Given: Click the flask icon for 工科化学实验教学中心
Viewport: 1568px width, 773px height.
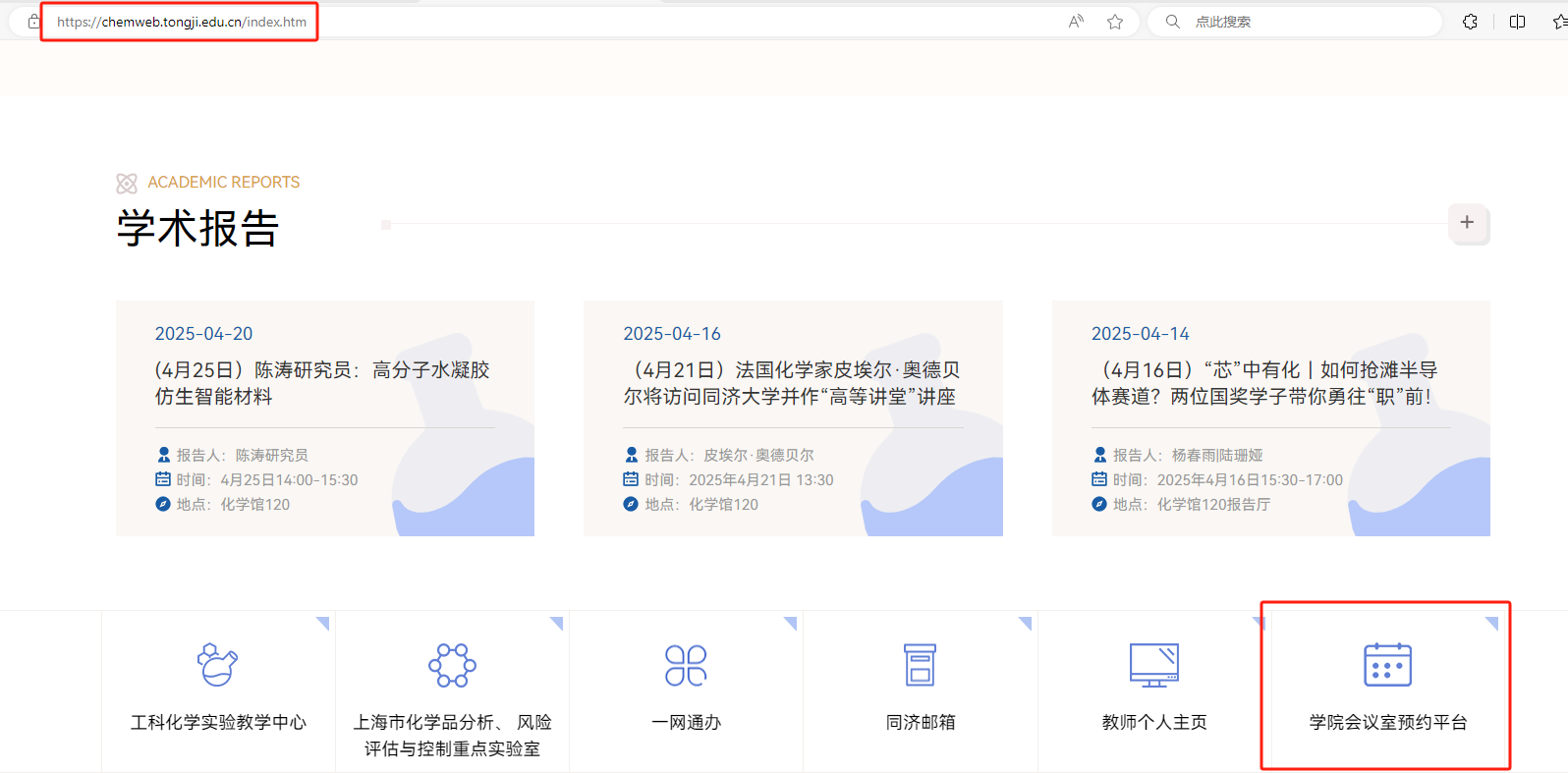Looking at the screenshot, I should (217, 665).
